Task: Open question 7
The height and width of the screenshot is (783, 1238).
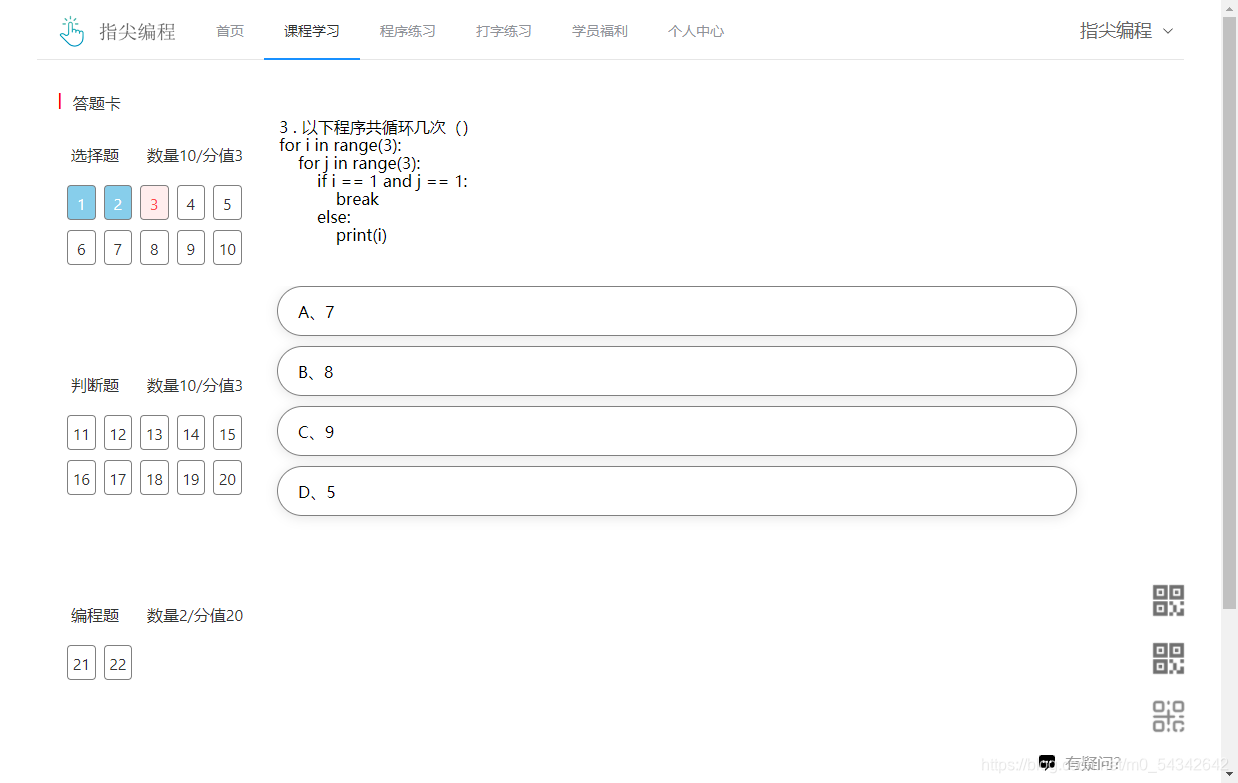Action: (x=118, y=248)
